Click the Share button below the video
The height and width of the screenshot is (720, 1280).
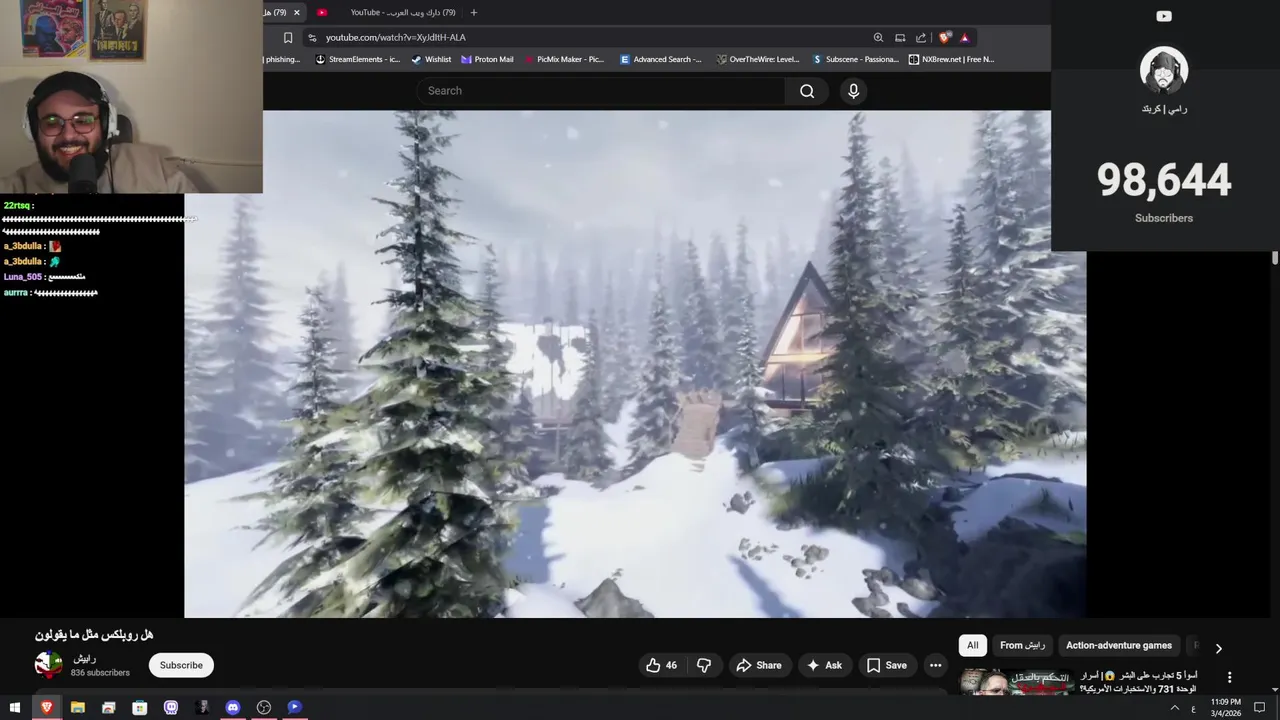[758, 665]
